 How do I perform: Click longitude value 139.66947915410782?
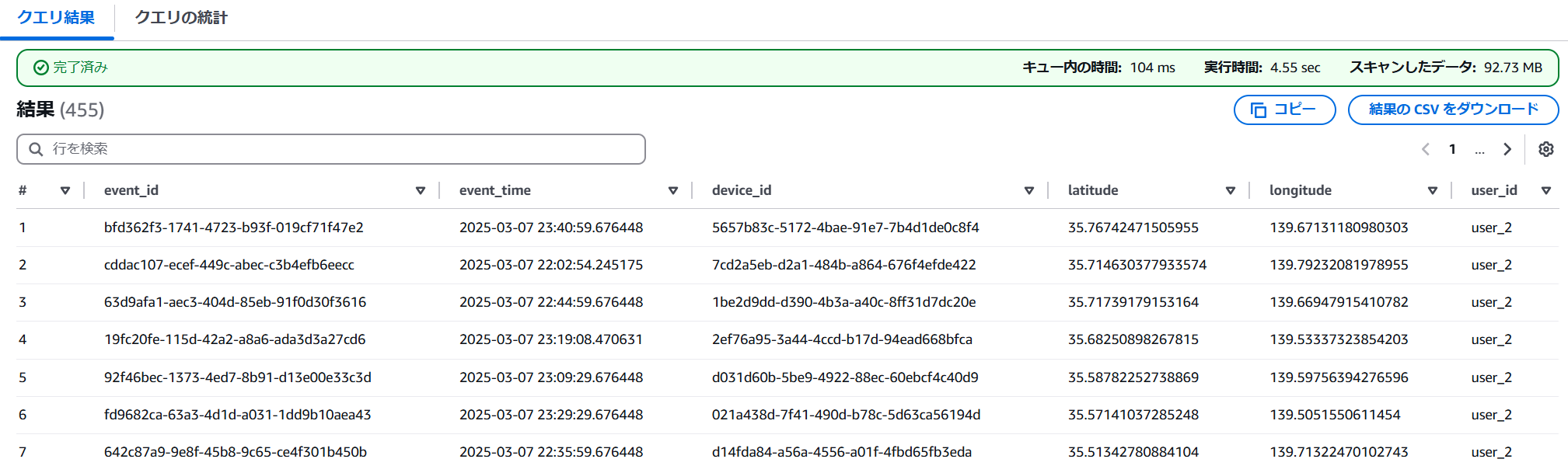pyautogui.click(x=1339, y=302)
